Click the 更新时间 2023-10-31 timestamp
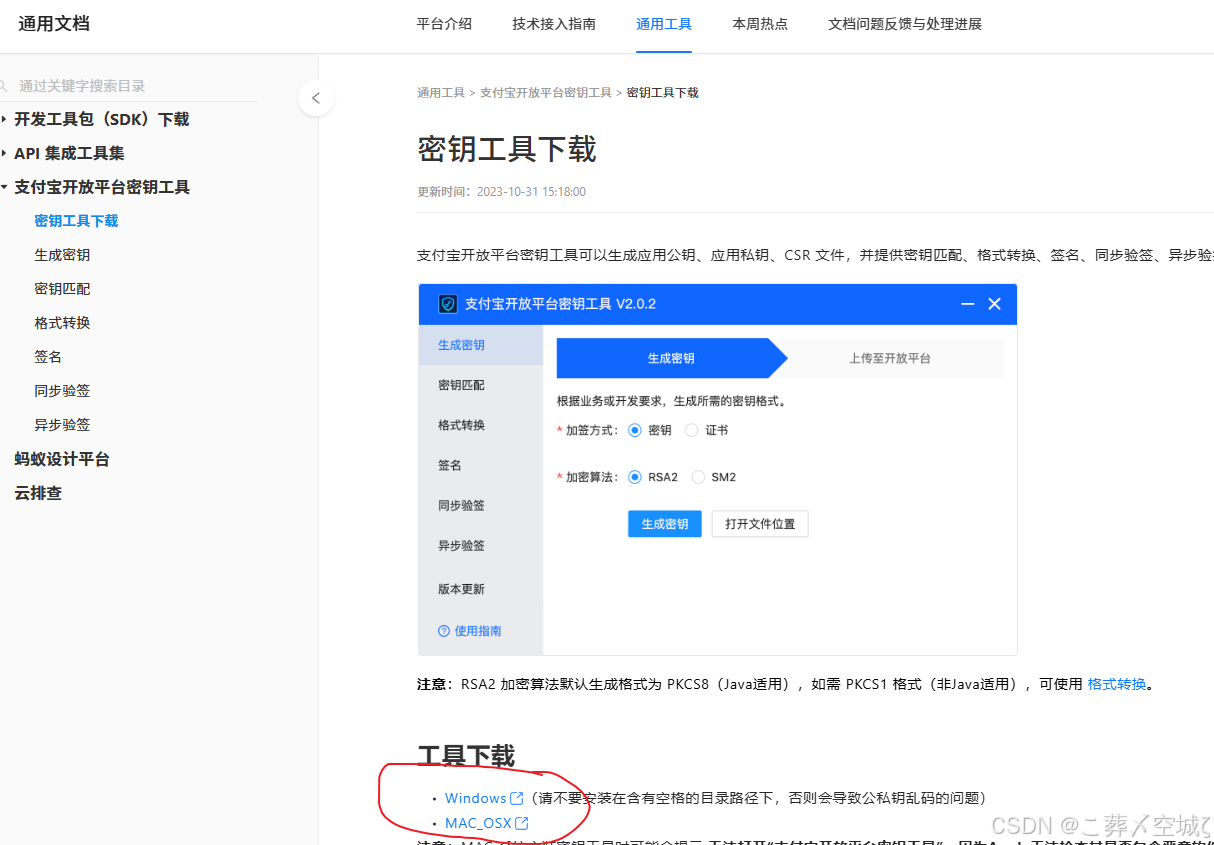This screenshot has height=845, width=1214. (501, 191)
